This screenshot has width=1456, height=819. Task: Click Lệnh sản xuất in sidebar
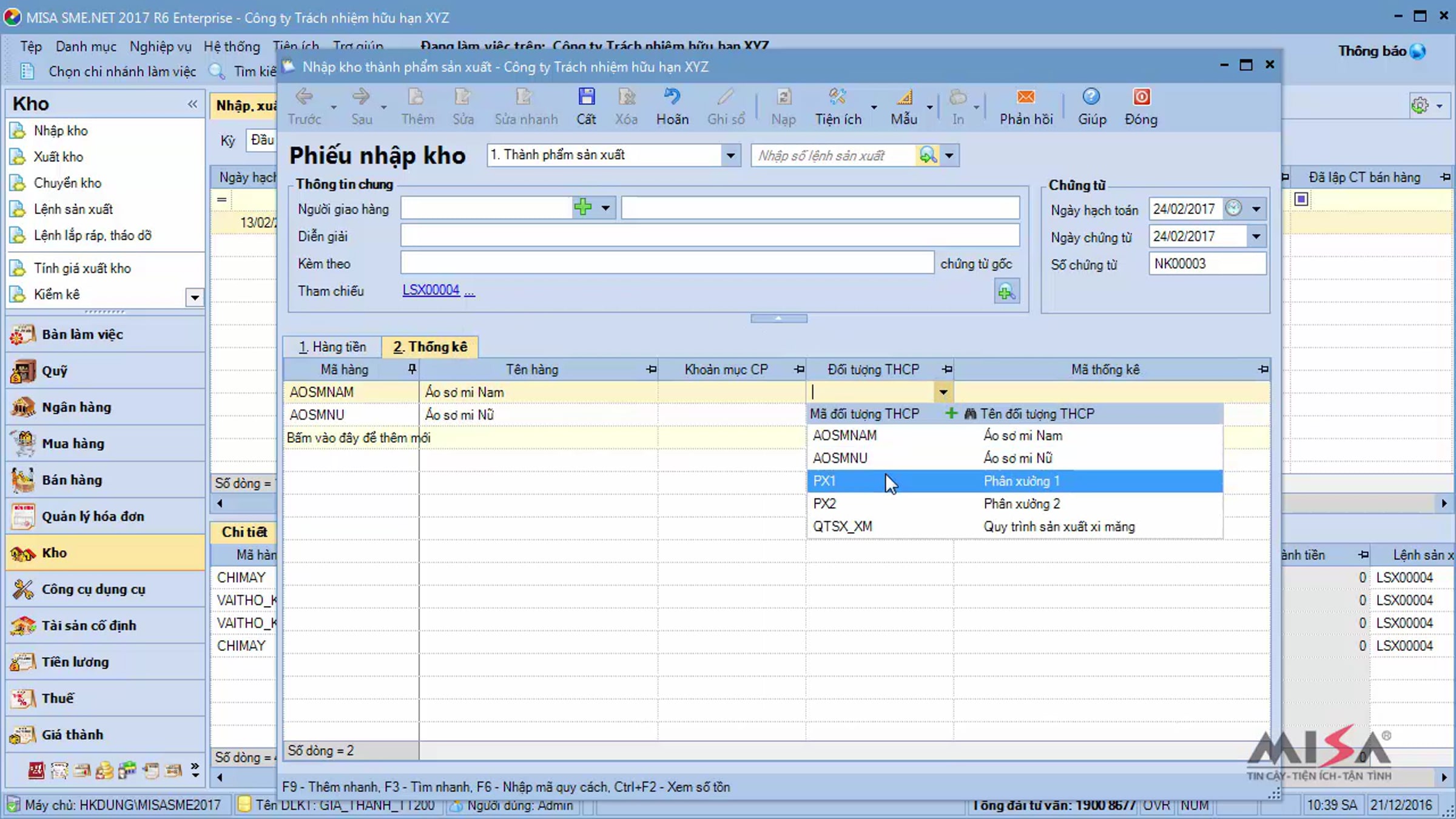tap(73, 209)
